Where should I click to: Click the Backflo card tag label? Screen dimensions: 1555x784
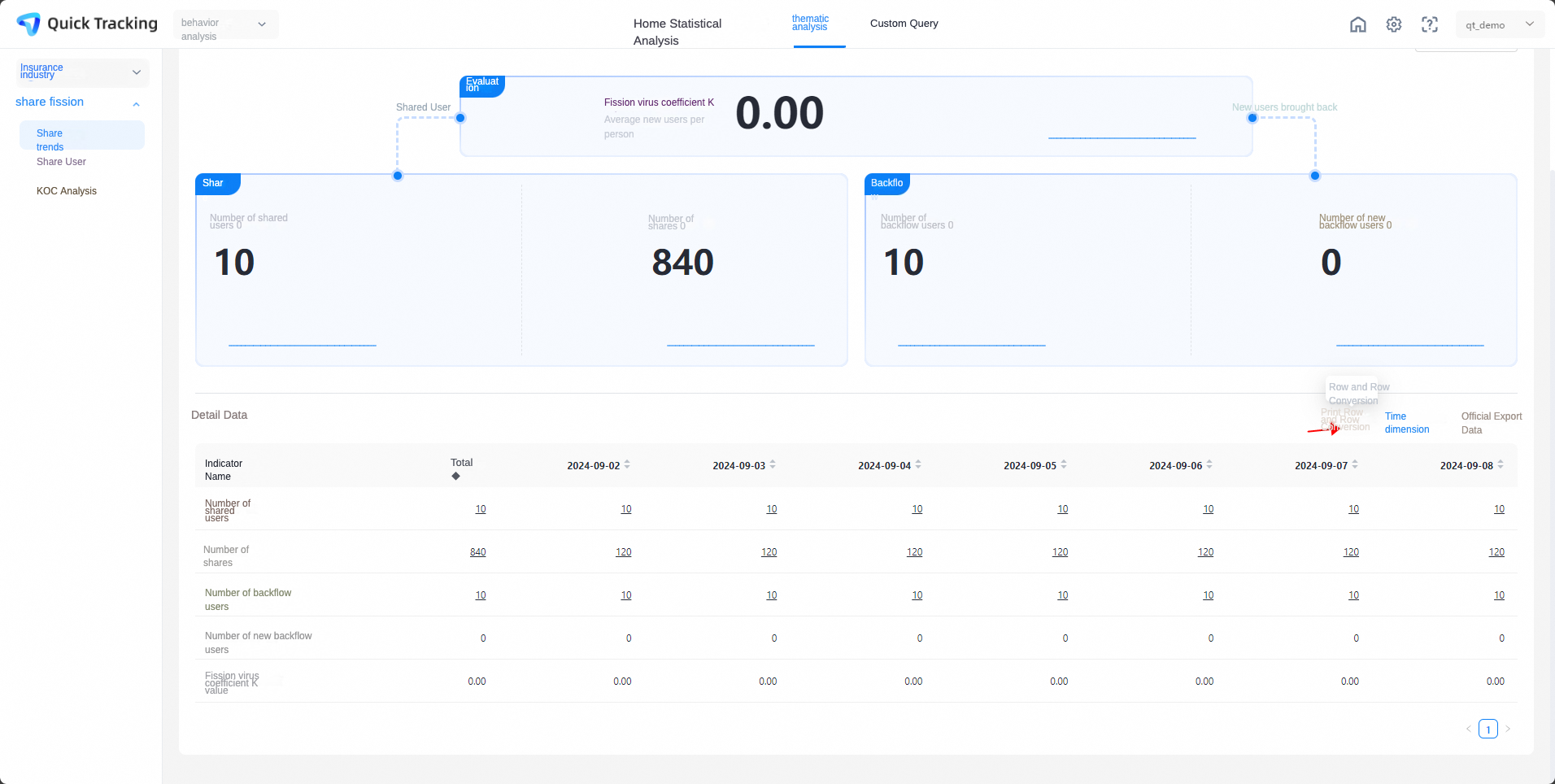(887, 184)
